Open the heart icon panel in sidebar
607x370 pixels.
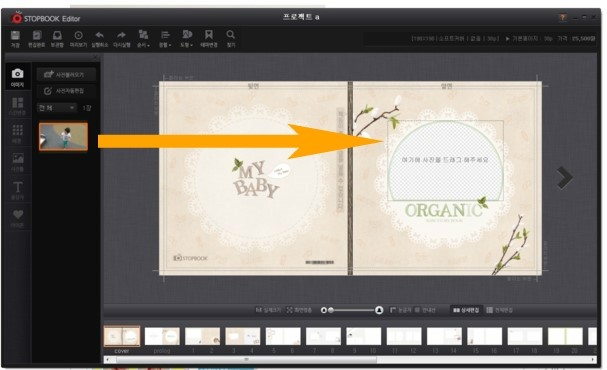[17, 218]
